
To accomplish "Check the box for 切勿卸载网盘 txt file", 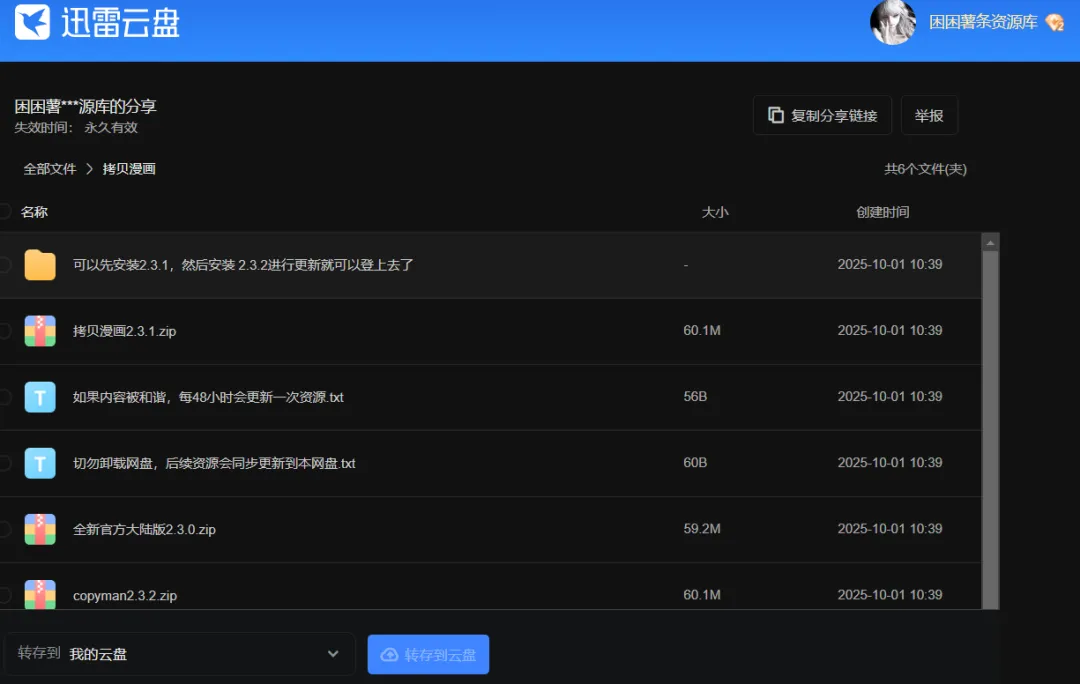I will click(x=5, y=463).
